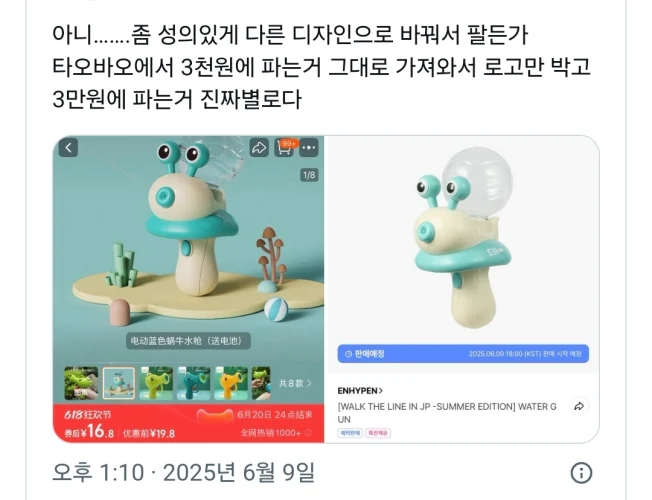Select the teal water gun thumbnail
This screenshot has width=652, height=500.
(194, 383)
